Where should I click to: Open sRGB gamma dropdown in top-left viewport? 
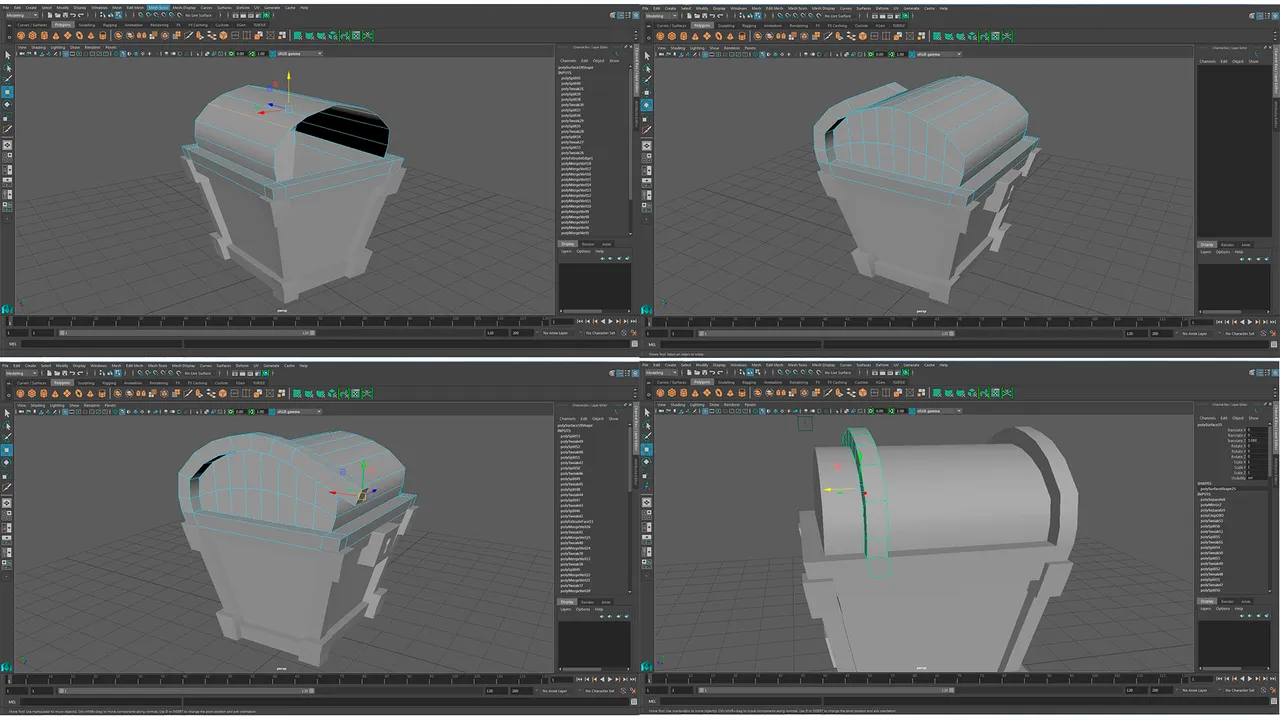click(298, 54)
